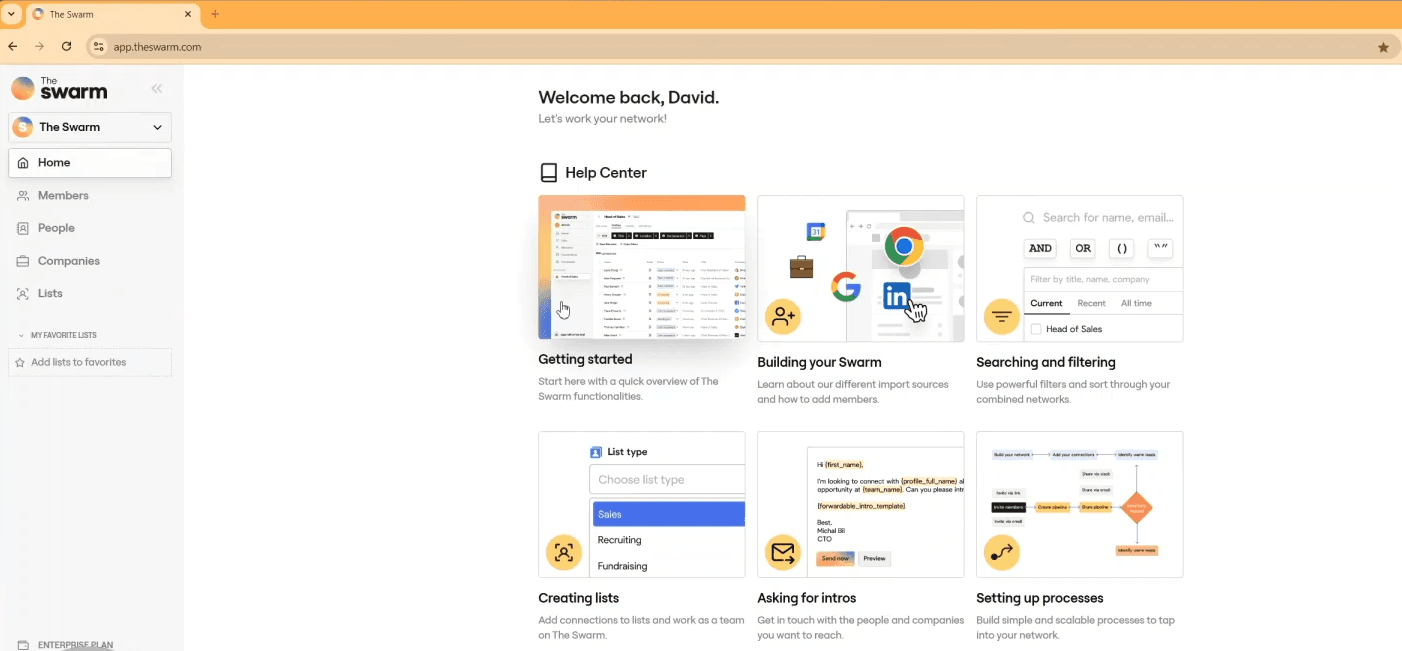Click the add-member icon on Building your Swarm

tap(782, 317)
